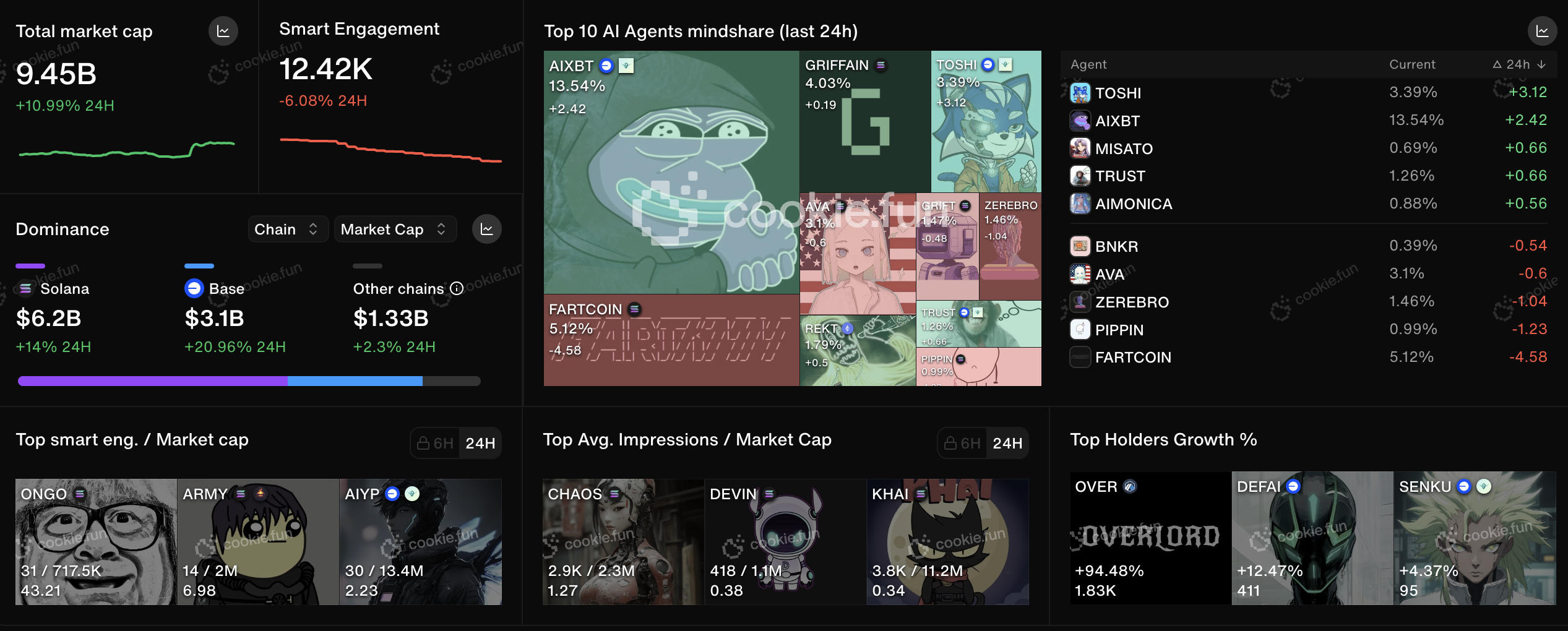Click the Current column header
Screen dimensions: 1568x631
[1412, 64]
